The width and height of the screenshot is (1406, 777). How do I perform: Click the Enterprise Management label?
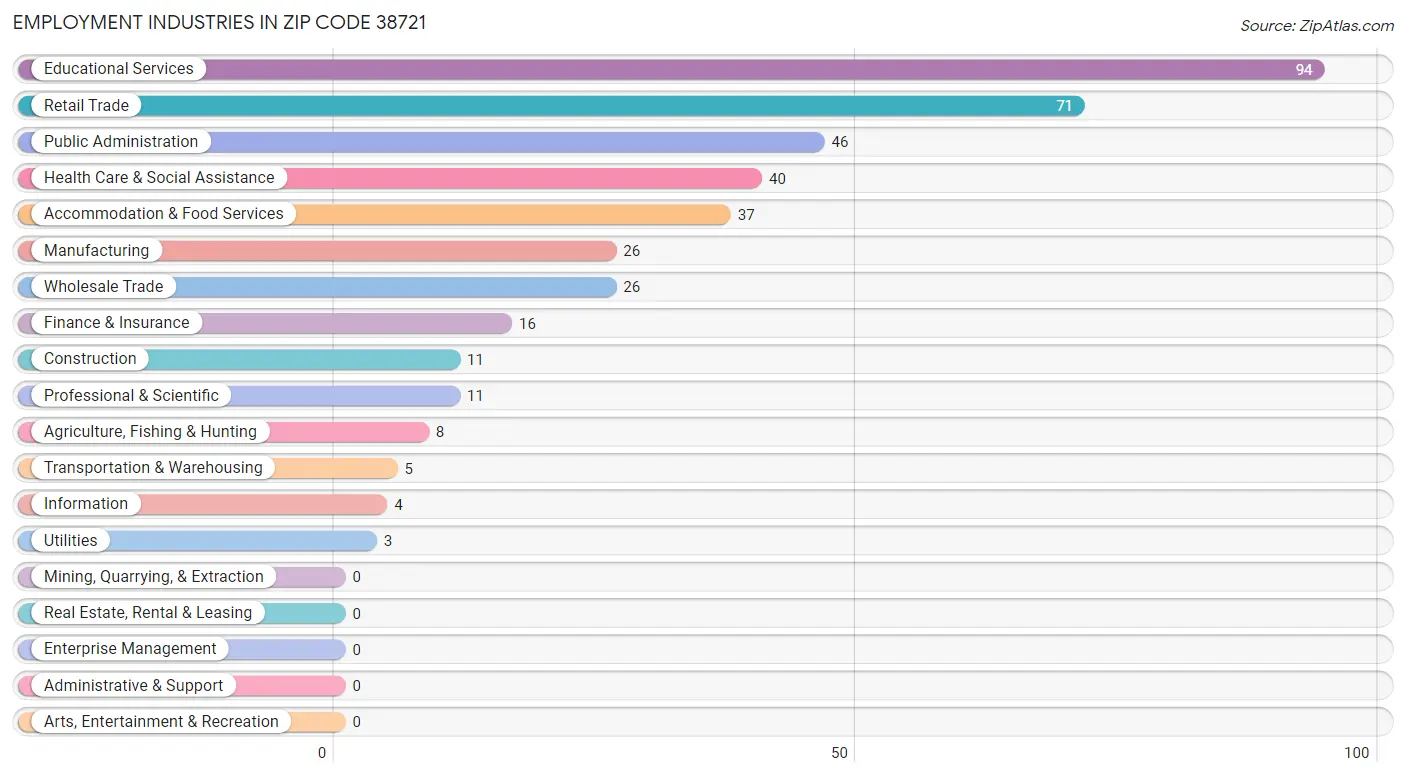click(130, 648)
